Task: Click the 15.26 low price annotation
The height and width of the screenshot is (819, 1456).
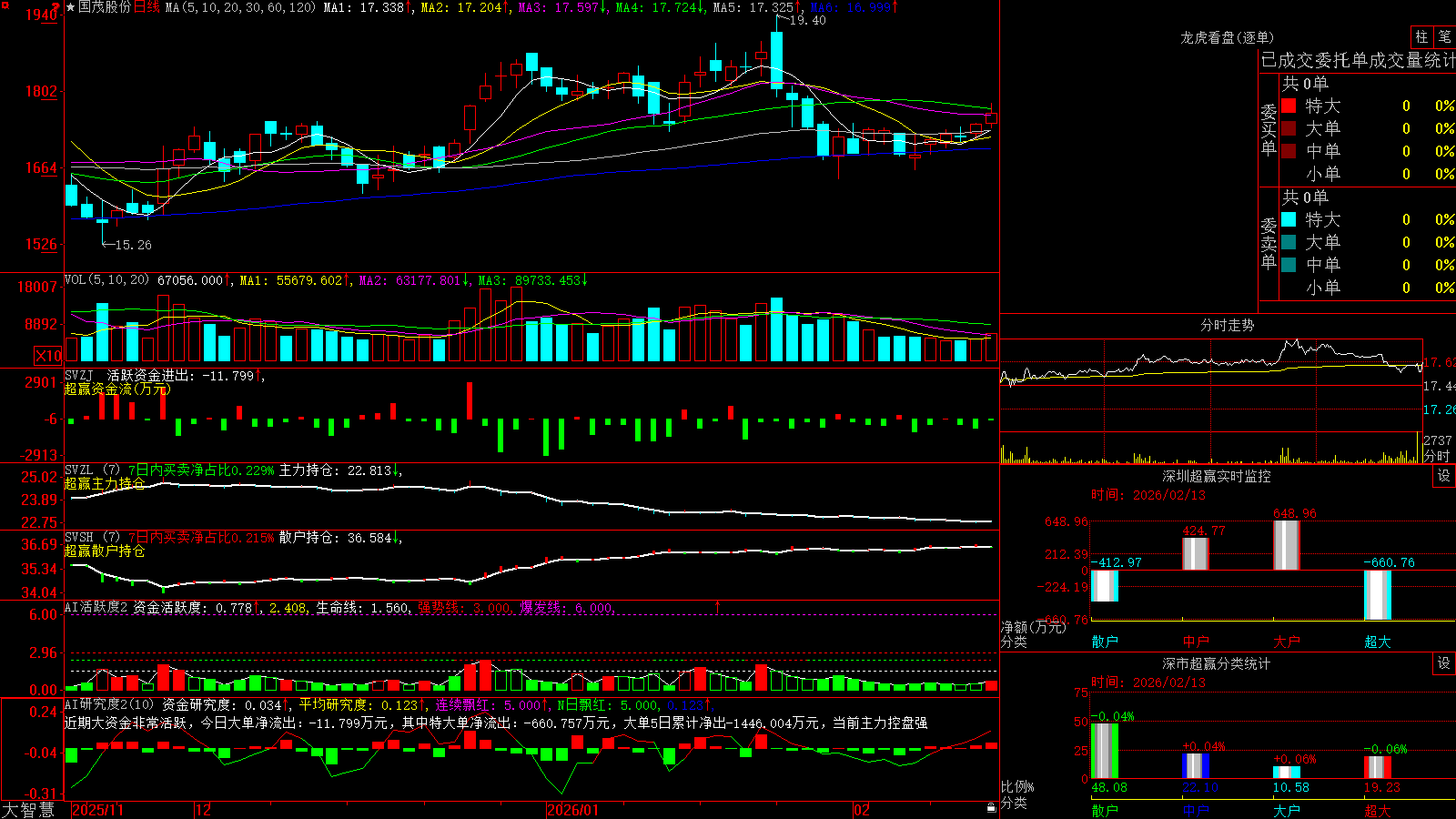Action: [x=133, y=245]
